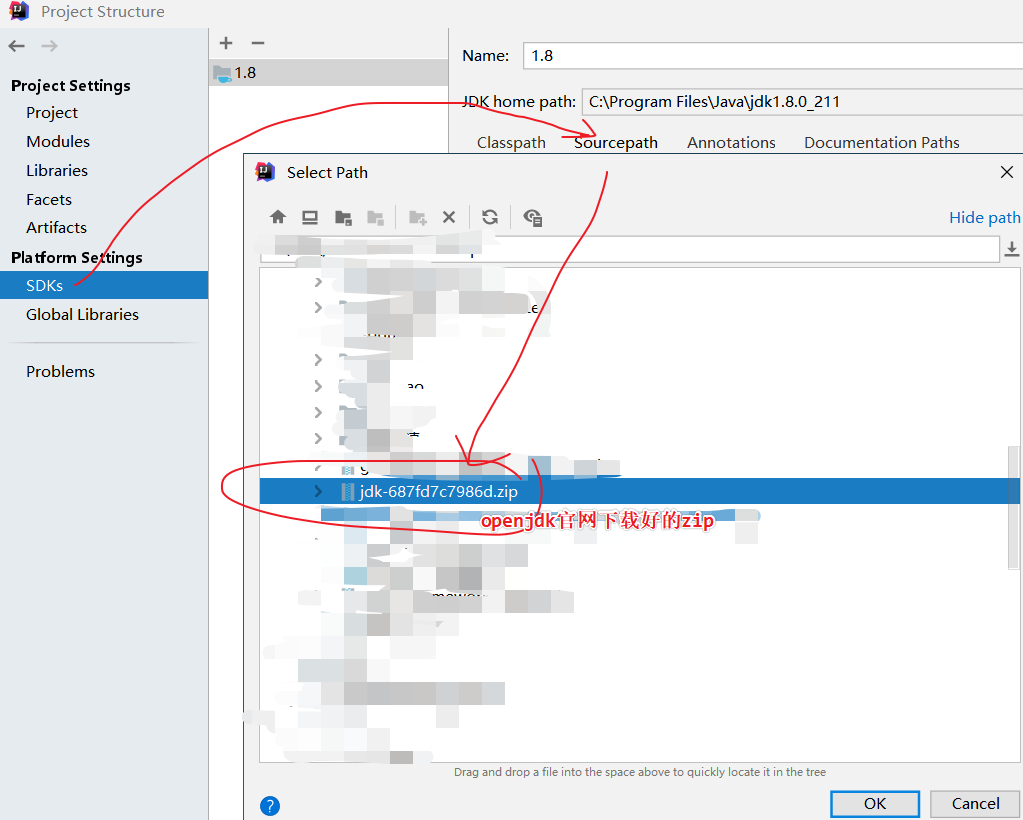Viewport: 1023px width, 820px height.
Task: Edit the SDK Name field
Action: (773, 56)
